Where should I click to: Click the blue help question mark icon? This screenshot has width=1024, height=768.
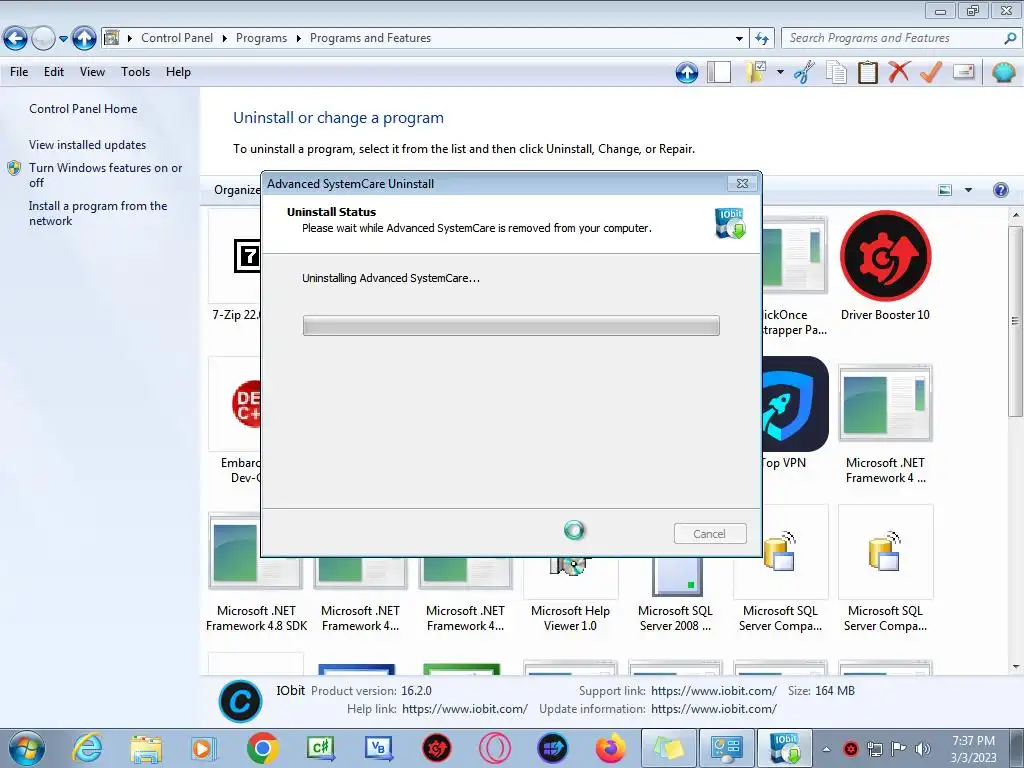[1000, 190]
